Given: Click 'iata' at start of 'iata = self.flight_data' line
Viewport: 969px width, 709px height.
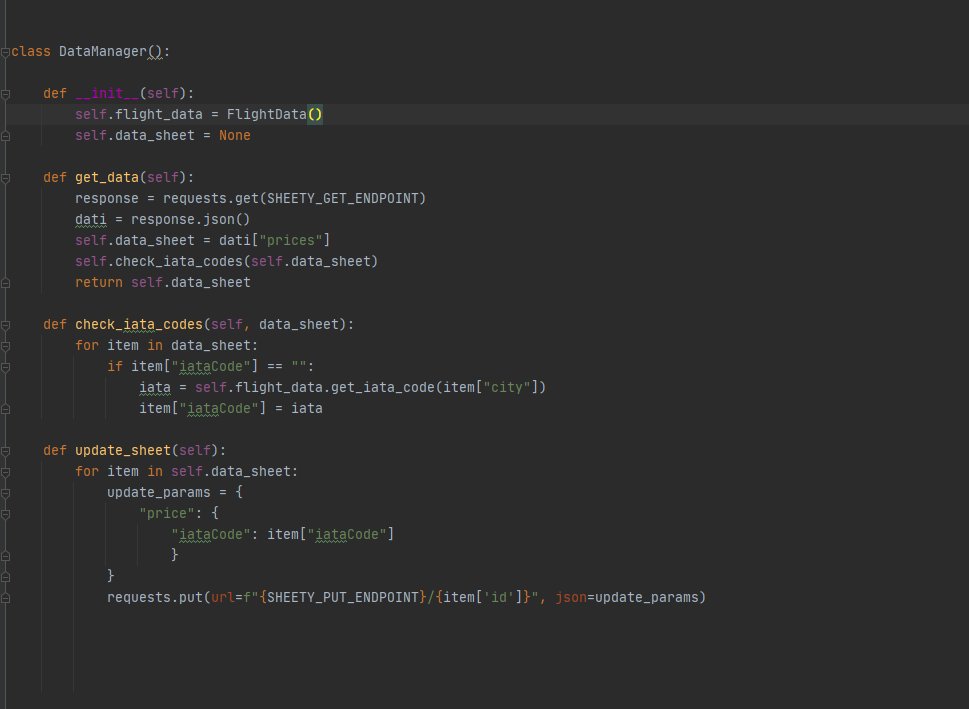Looking at the screenshot, I should pos(154,388).
